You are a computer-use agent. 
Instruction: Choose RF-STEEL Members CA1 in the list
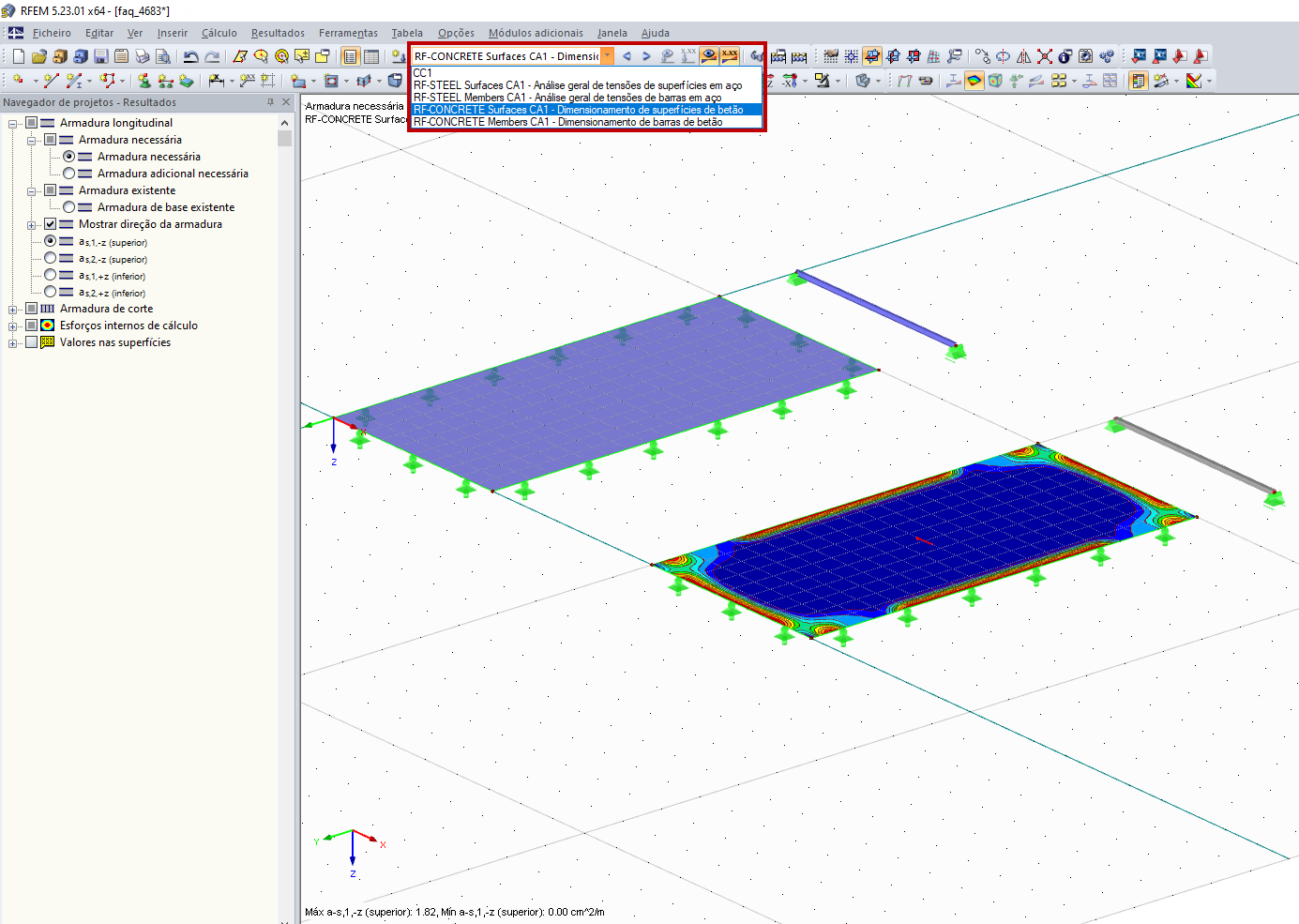(587, 98)
